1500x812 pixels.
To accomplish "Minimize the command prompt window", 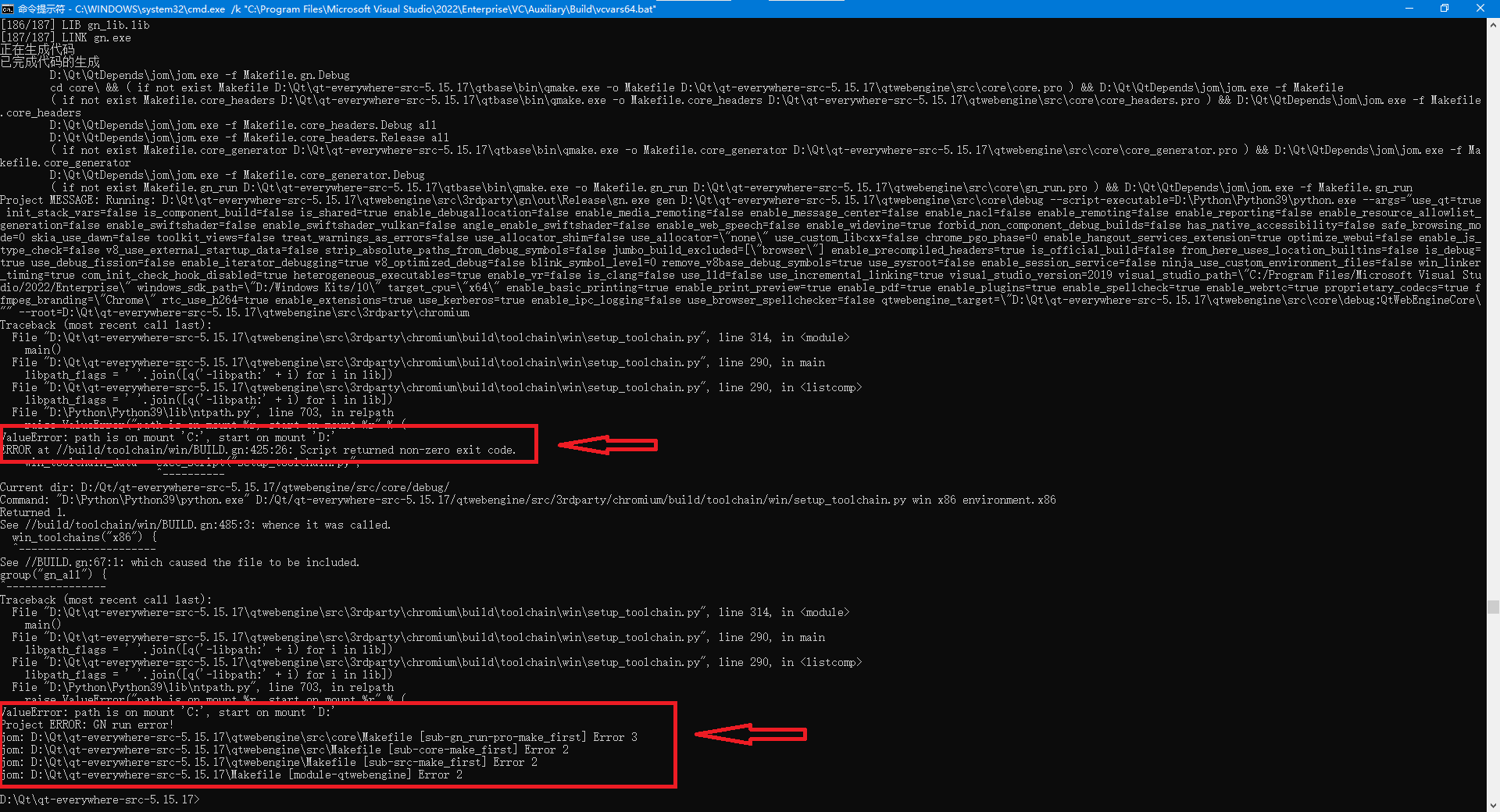I will click(1409, 9).
